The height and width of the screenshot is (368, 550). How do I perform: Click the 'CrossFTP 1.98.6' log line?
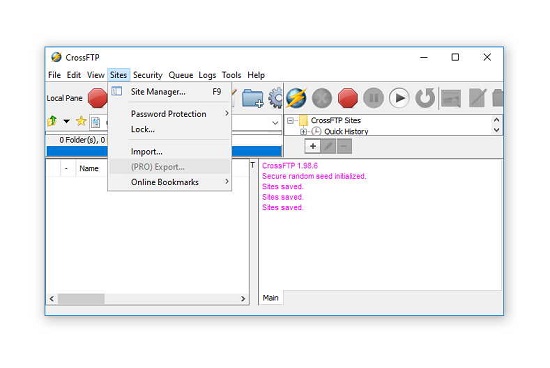290,166
